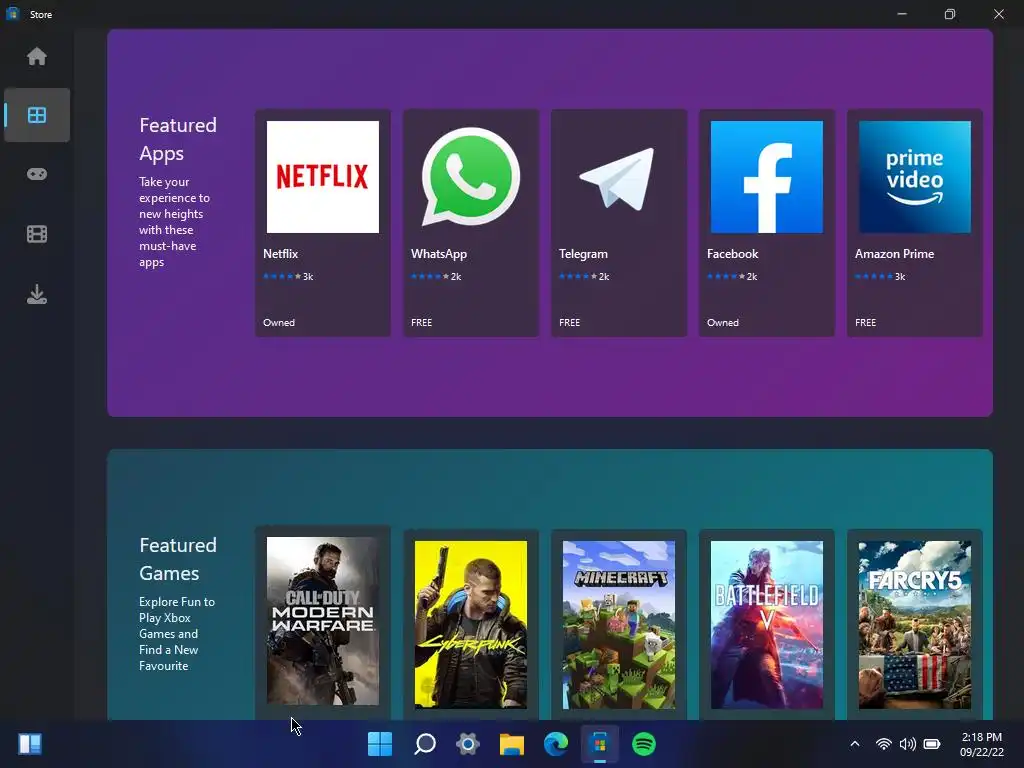The height and width of the screenshot is (768, 1024).
Task: Click Amazon Prime star rating 3k
Action: 880,277
